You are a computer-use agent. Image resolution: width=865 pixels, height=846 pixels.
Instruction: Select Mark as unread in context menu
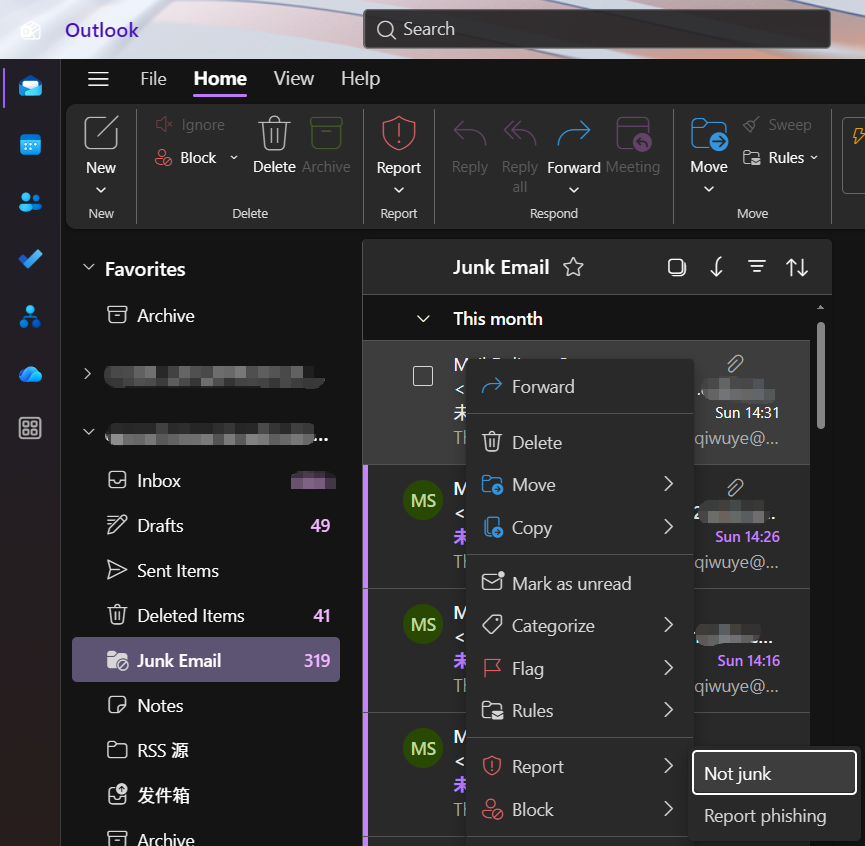click(571, 583)
